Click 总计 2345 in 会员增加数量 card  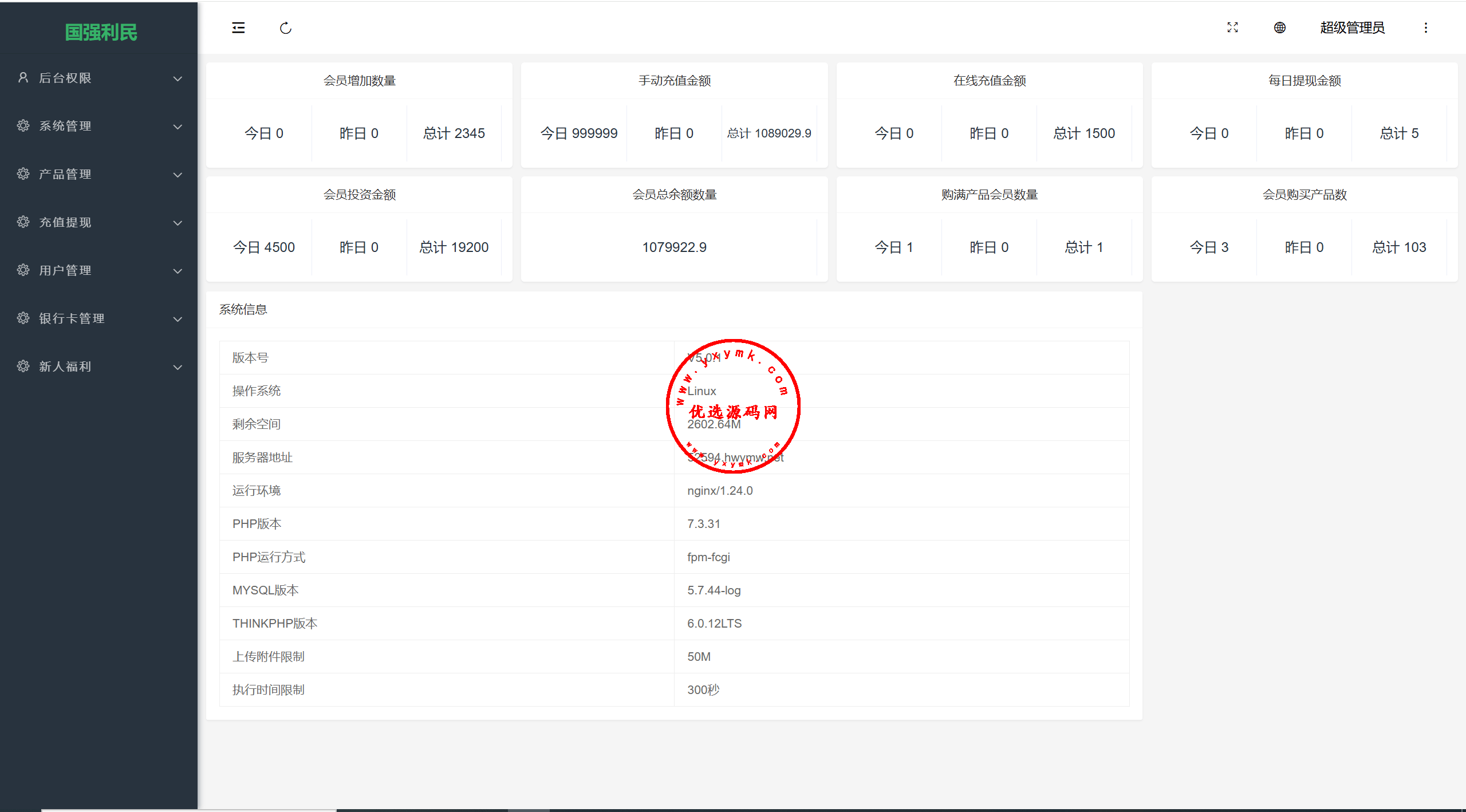[x=454, y=133]
